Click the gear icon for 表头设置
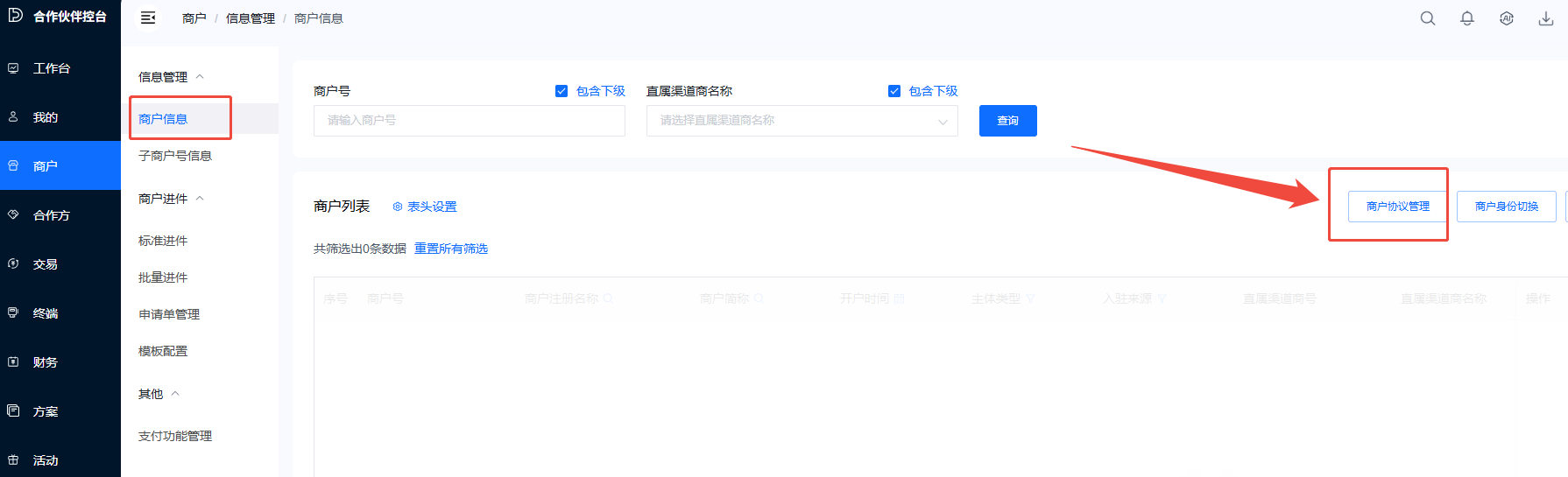The width and height of the screenshot is (1568, 477). (398, 207)
